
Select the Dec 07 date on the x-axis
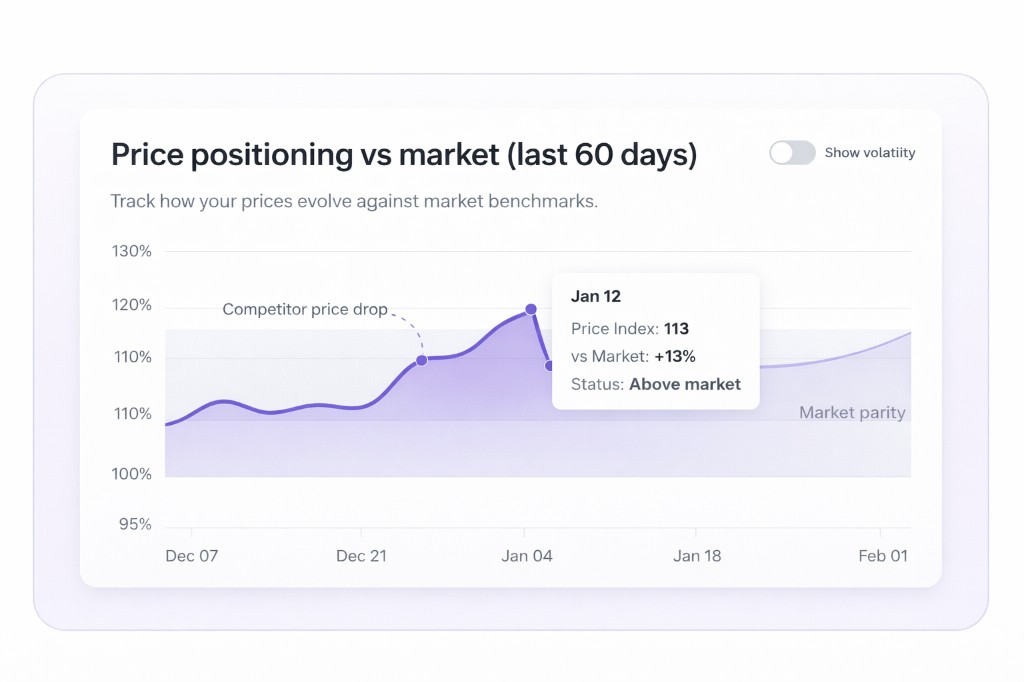(191, 556)
